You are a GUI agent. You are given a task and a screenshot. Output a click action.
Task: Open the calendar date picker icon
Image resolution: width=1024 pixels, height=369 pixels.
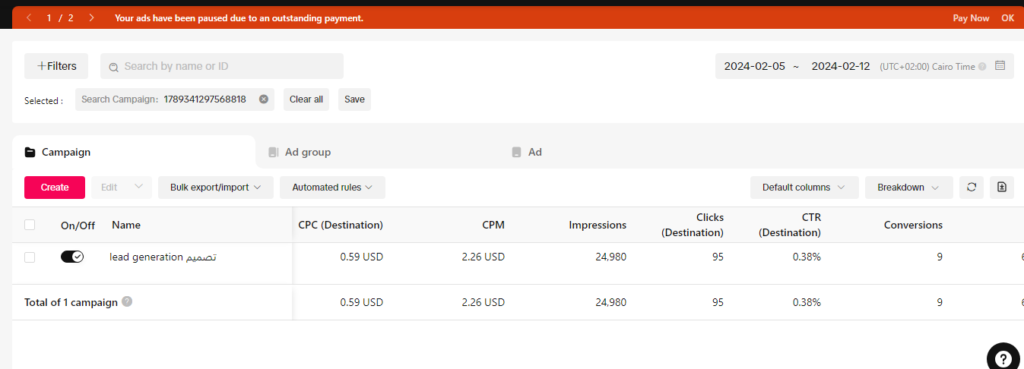click(x=1000, y=66)
